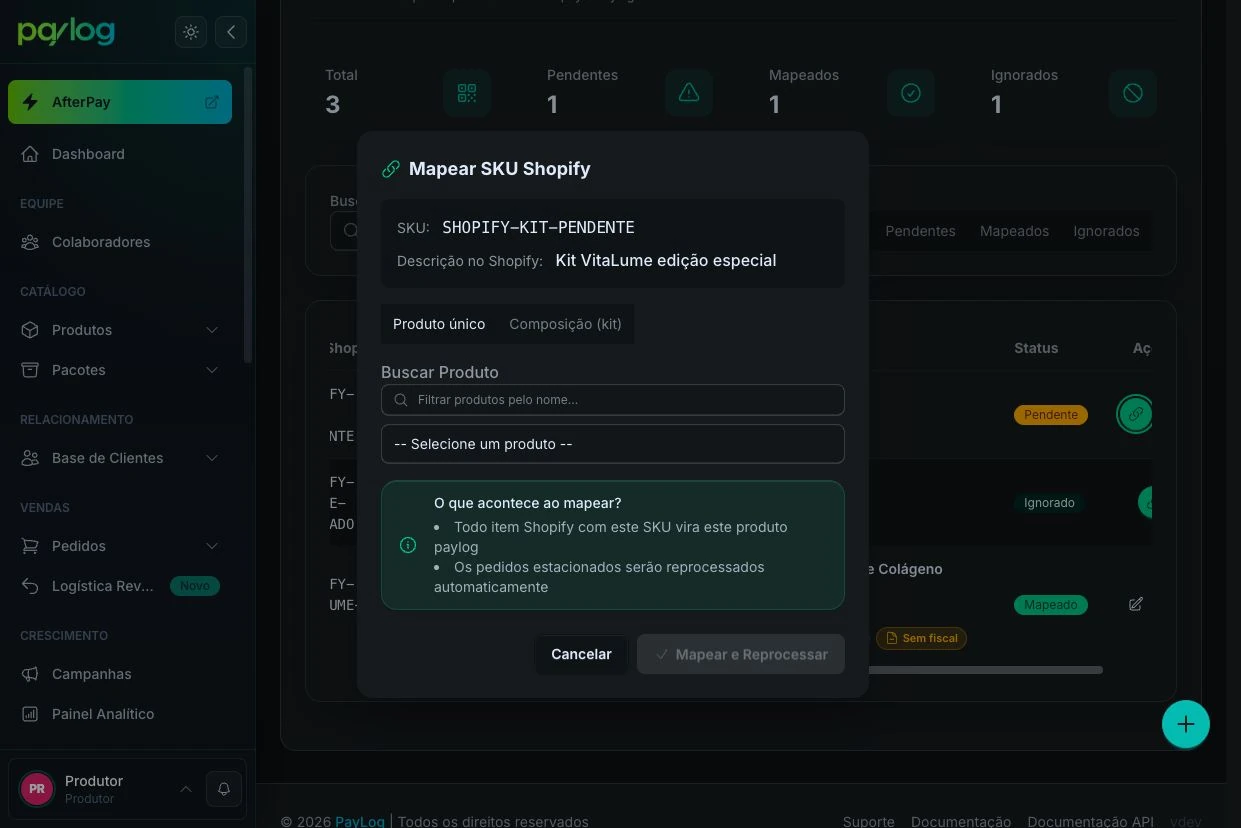Viewport: 1241px width, 828px height.
Task: Click the Cancelar button
Action: tap(581, 654)
